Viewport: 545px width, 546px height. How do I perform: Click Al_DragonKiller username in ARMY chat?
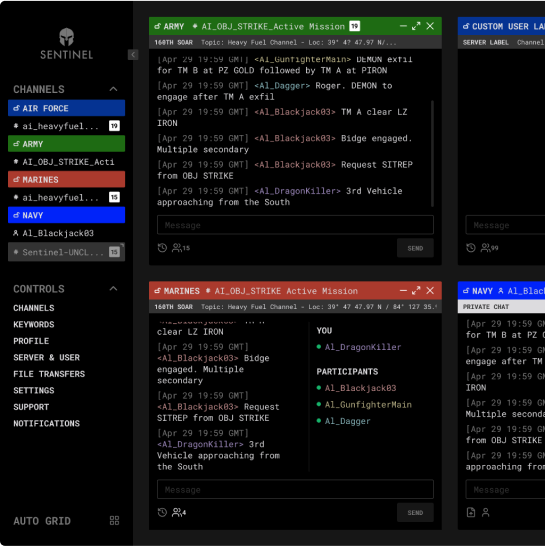coord(297,191)
